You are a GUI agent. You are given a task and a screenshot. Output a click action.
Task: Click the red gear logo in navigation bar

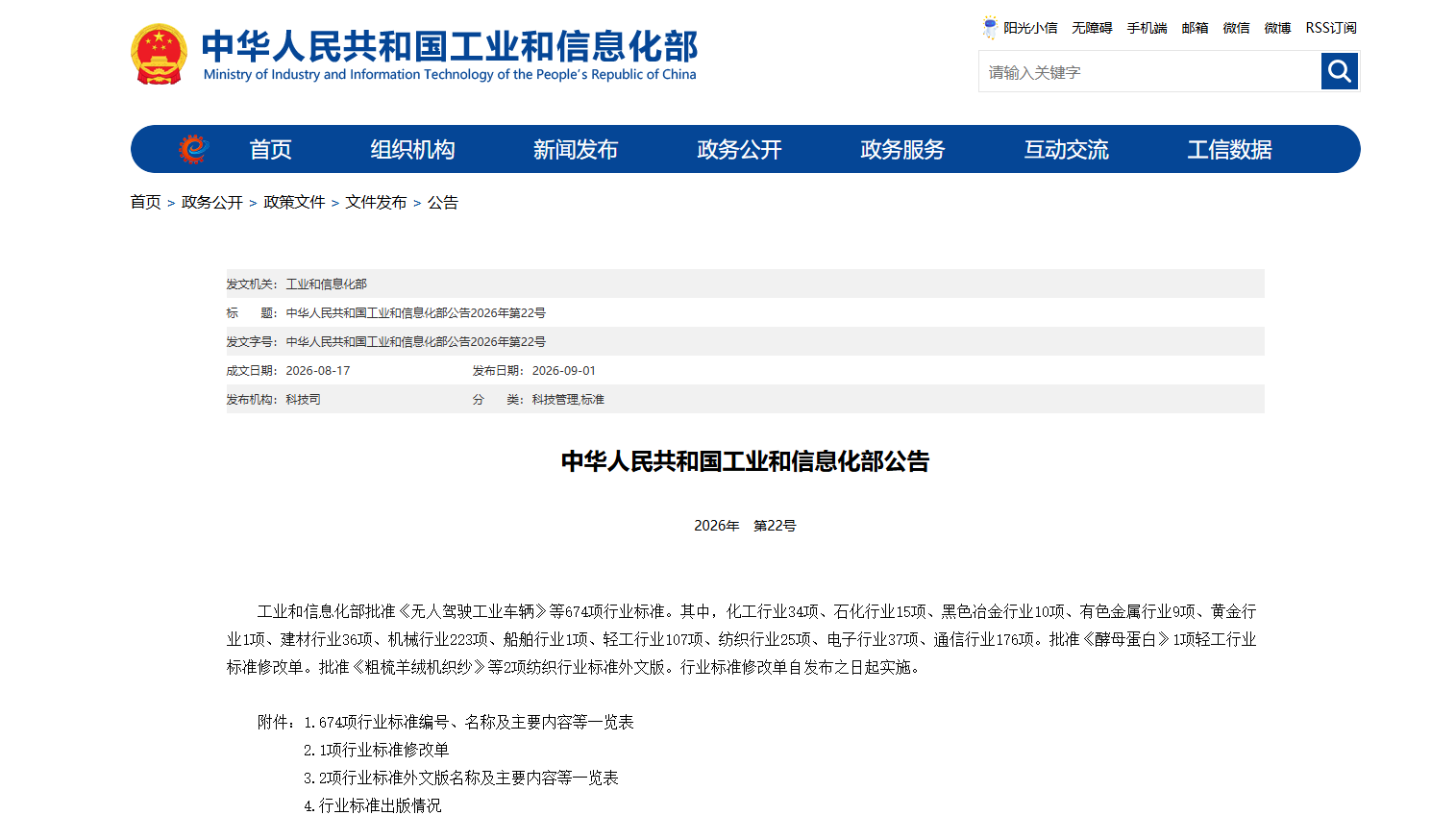click(x=193, y=149)
